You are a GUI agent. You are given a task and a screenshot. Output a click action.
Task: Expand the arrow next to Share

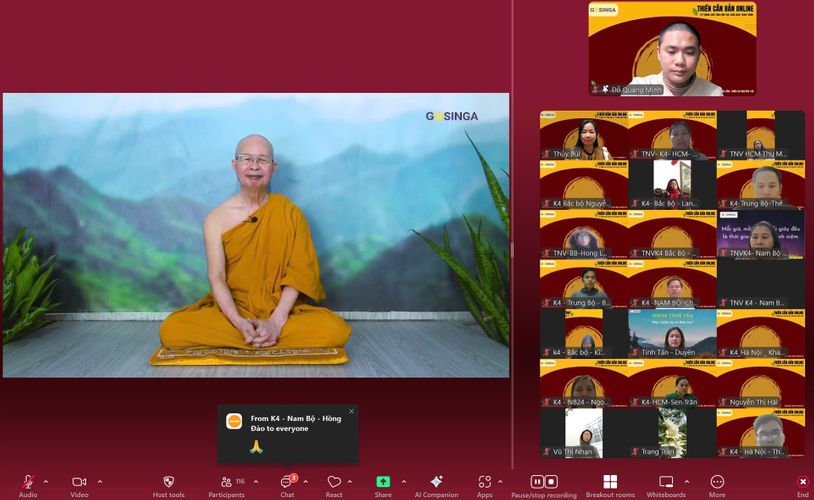[x=401, y=482]
